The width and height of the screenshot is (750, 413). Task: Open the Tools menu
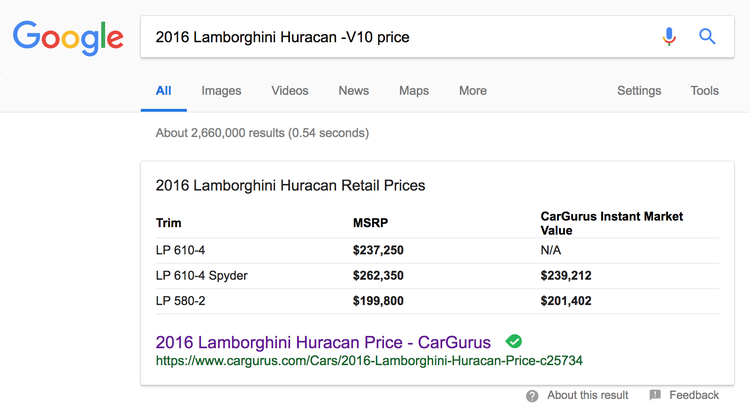click(x=704, y=90)
